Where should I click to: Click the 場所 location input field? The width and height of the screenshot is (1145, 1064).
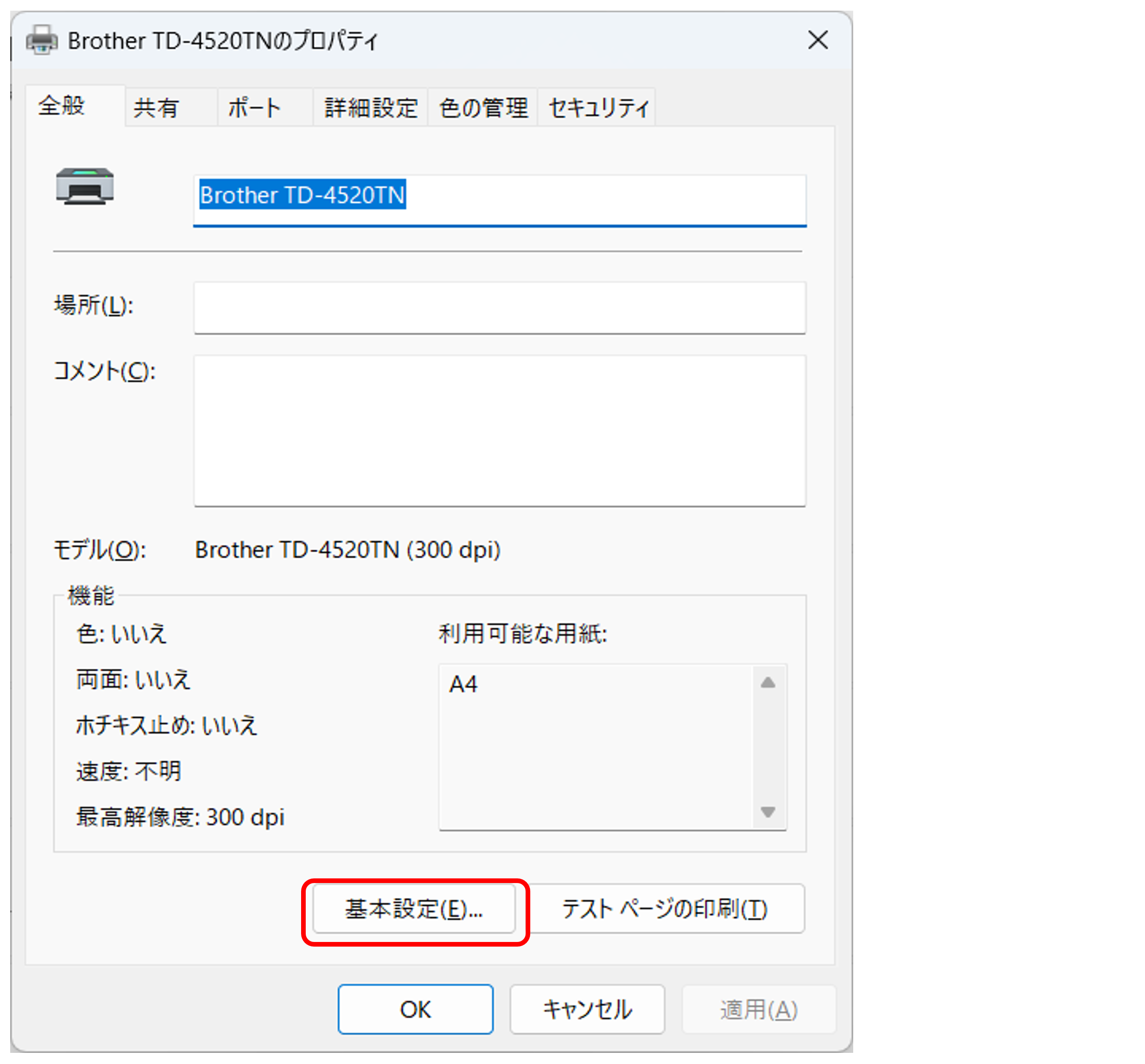point(499,308)
